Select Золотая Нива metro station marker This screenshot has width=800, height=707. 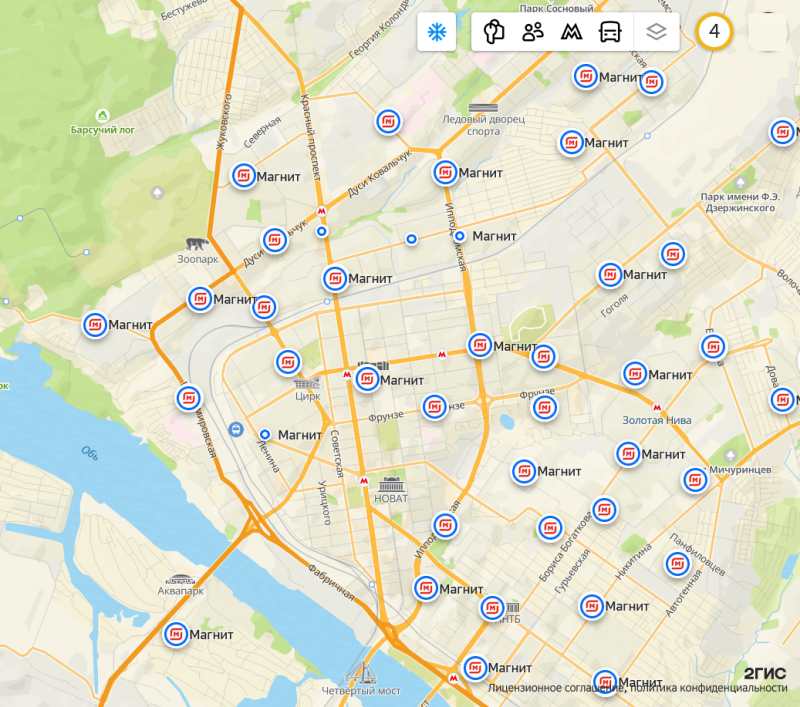pyautogui.click(x=657, y=408)
